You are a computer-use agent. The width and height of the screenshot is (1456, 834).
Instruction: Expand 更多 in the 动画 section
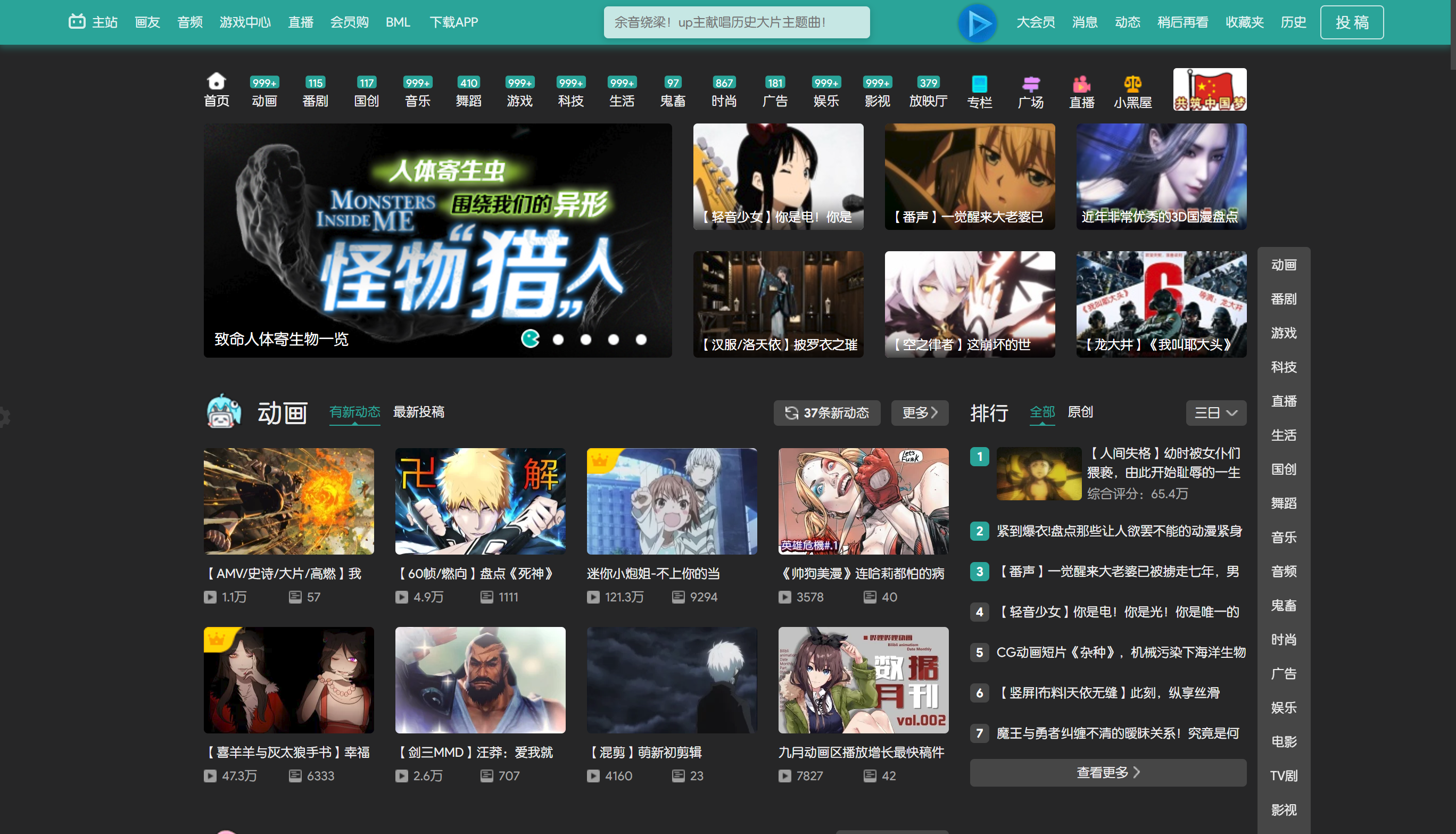[x=920, y=413]
